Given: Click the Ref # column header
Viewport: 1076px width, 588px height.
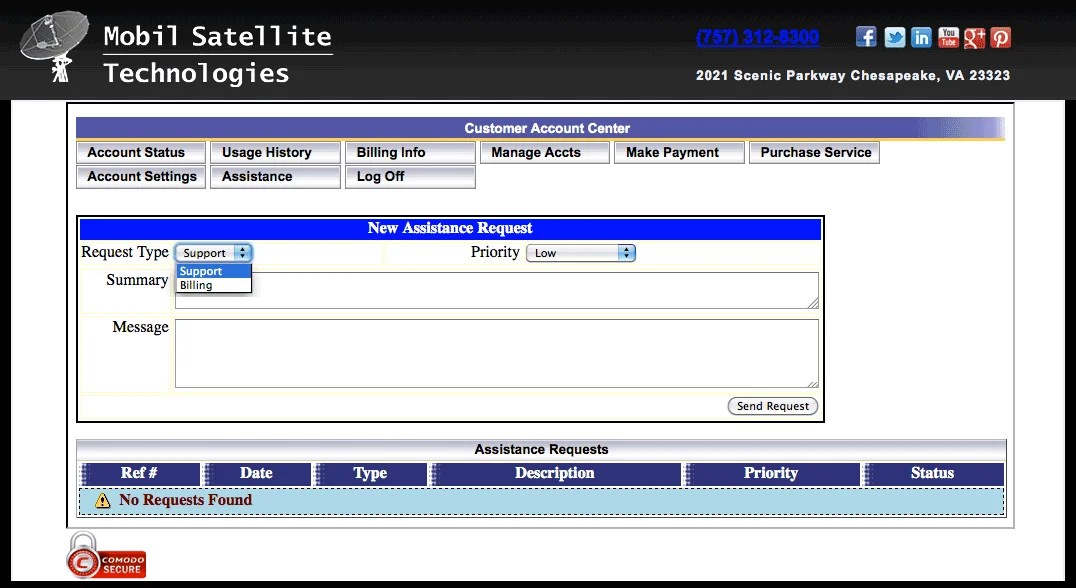Looking at the screenshot, I should [x=140, y=473].
